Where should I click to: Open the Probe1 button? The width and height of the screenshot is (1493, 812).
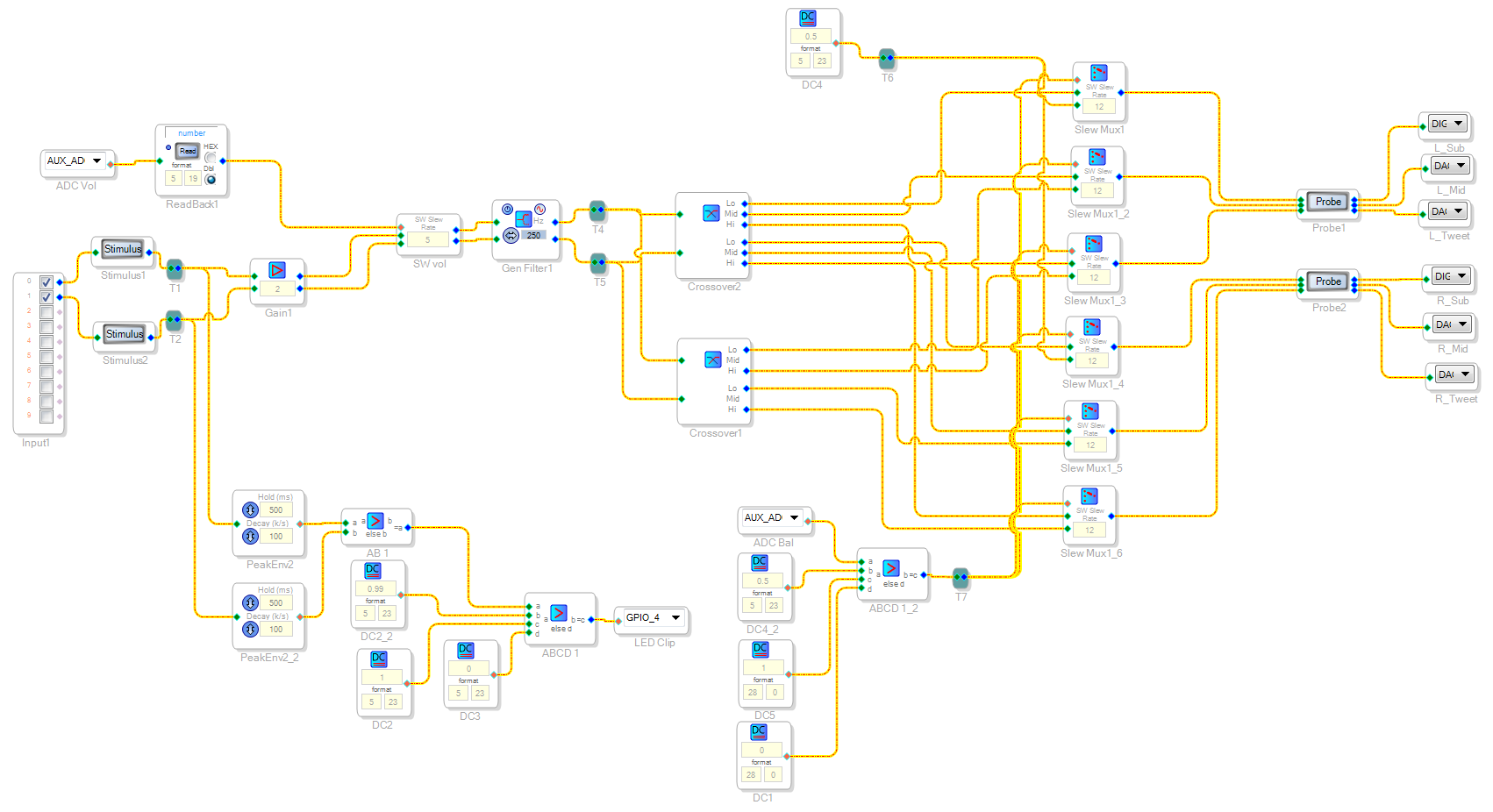(1328, 202)
